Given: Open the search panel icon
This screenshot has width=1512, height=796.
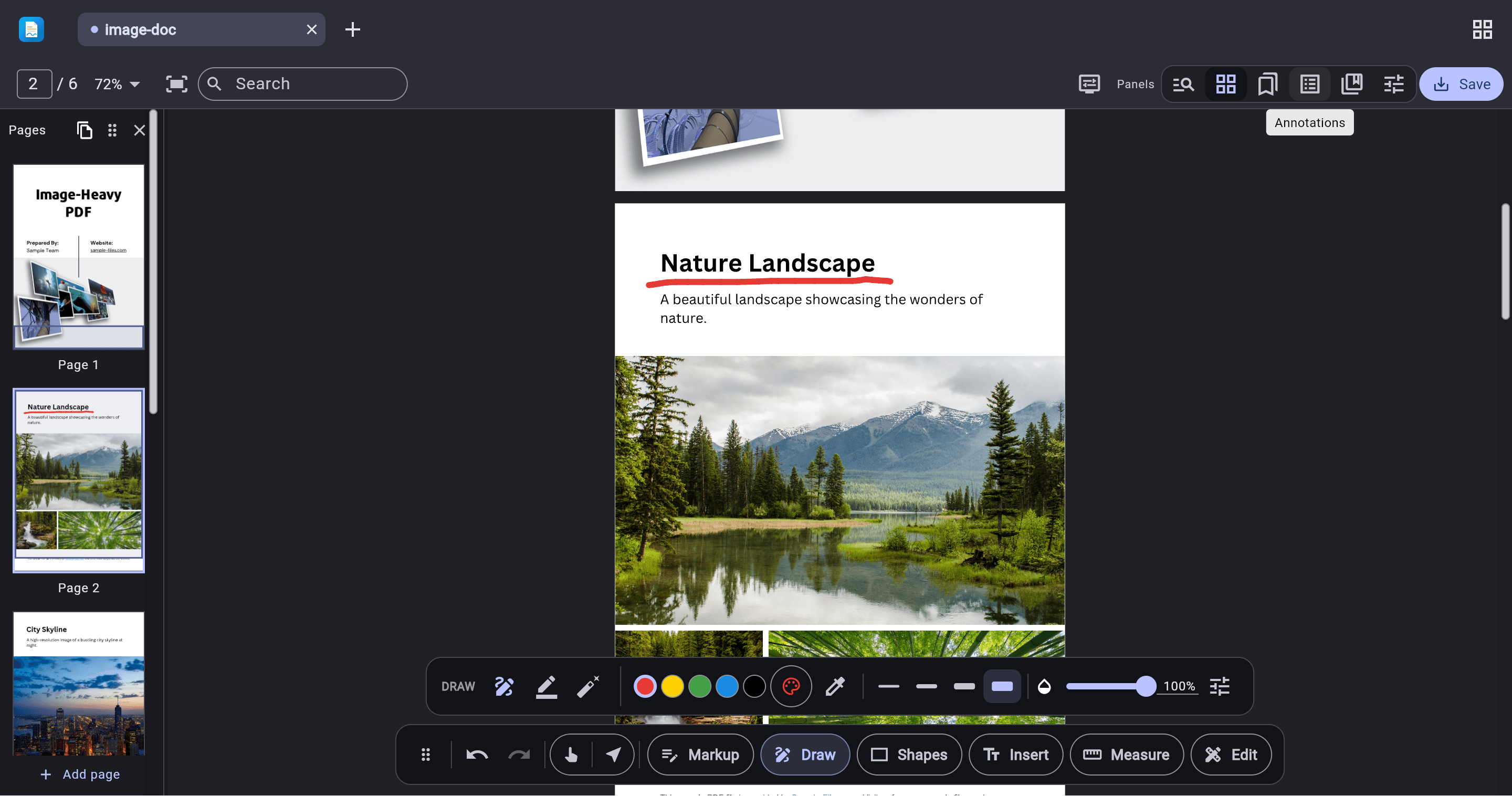Looking at the screenshot, I should [1183, 84].
